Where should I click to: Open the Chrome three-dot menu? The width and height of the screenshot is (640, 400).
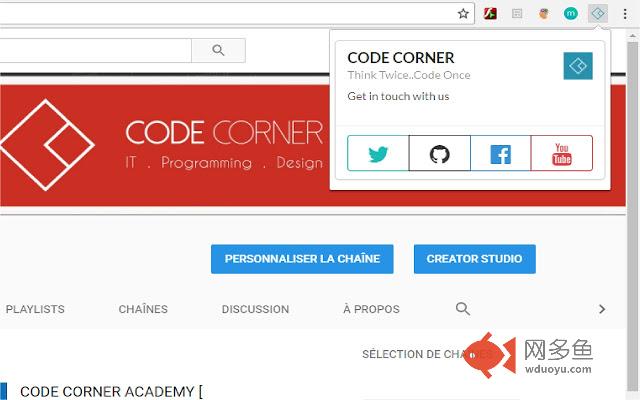click(x=625, y=14)
